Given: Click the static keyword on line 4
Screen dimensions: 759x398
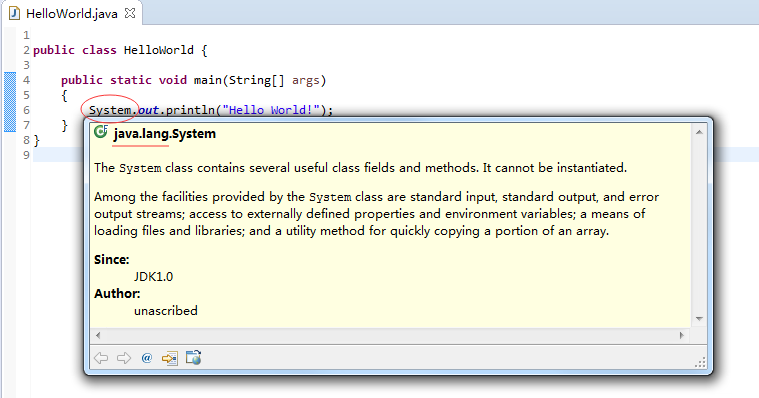Looking at the screenshot, I should [x=131, y=80].
